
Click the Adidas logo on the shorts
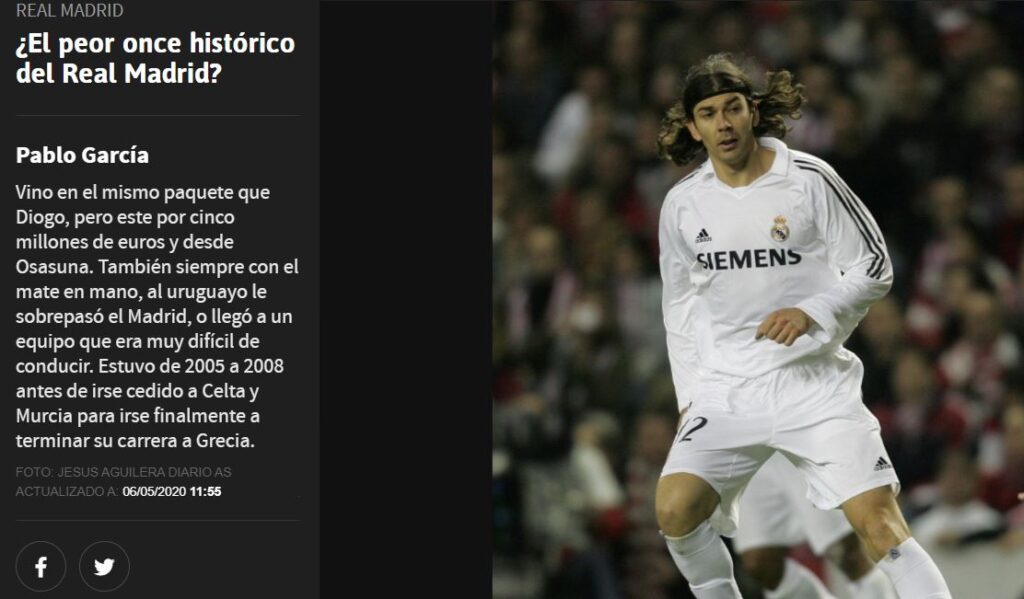882,463
